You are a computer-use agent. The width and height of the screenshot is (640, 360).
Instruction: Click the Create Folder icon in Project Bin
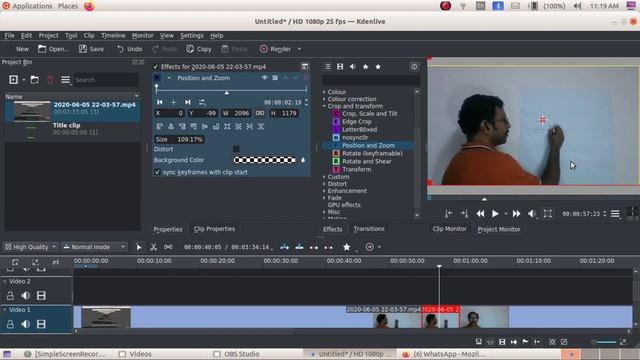coord(35,80)
